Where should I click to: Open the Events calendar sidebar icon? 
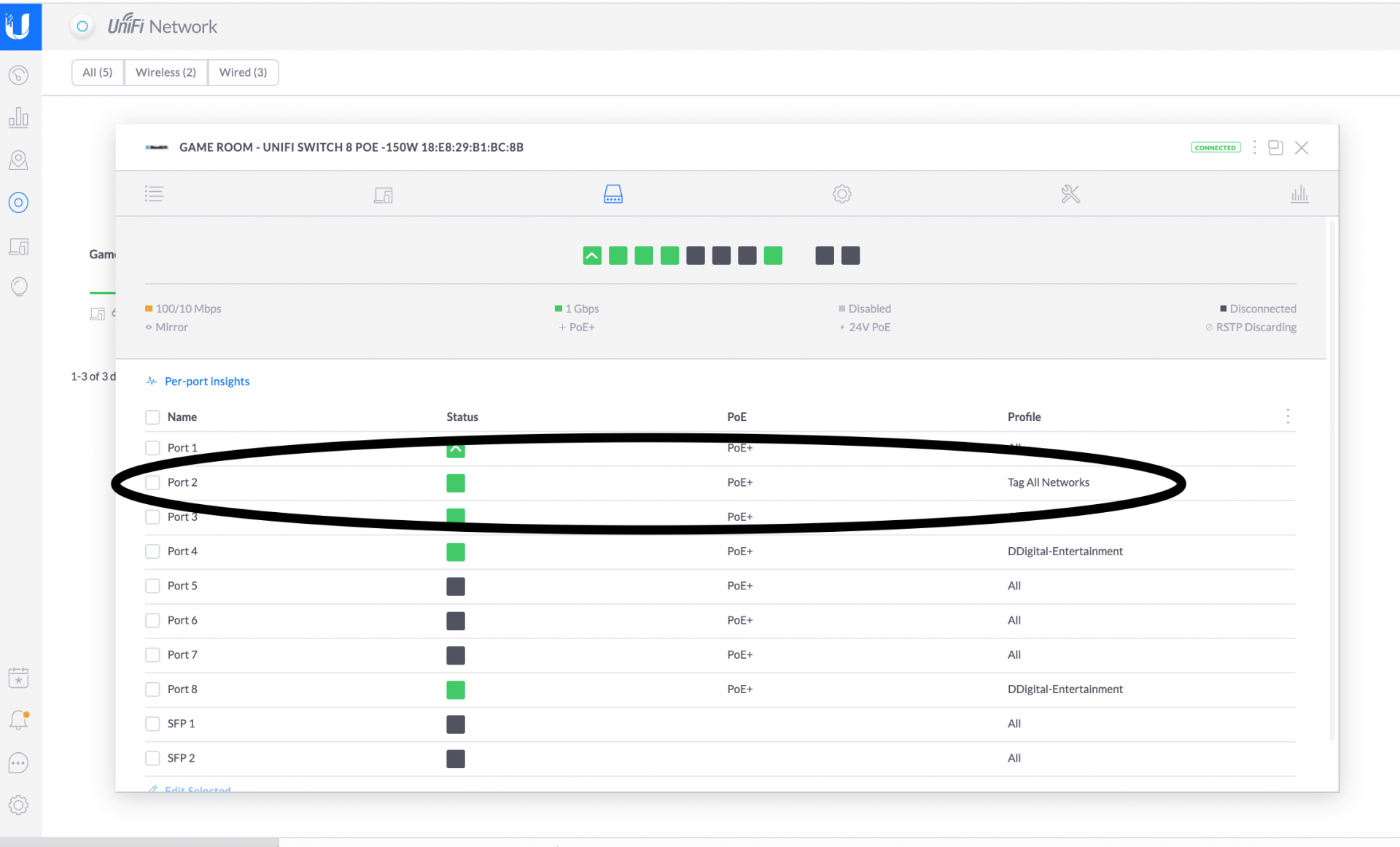coord(19,678)
